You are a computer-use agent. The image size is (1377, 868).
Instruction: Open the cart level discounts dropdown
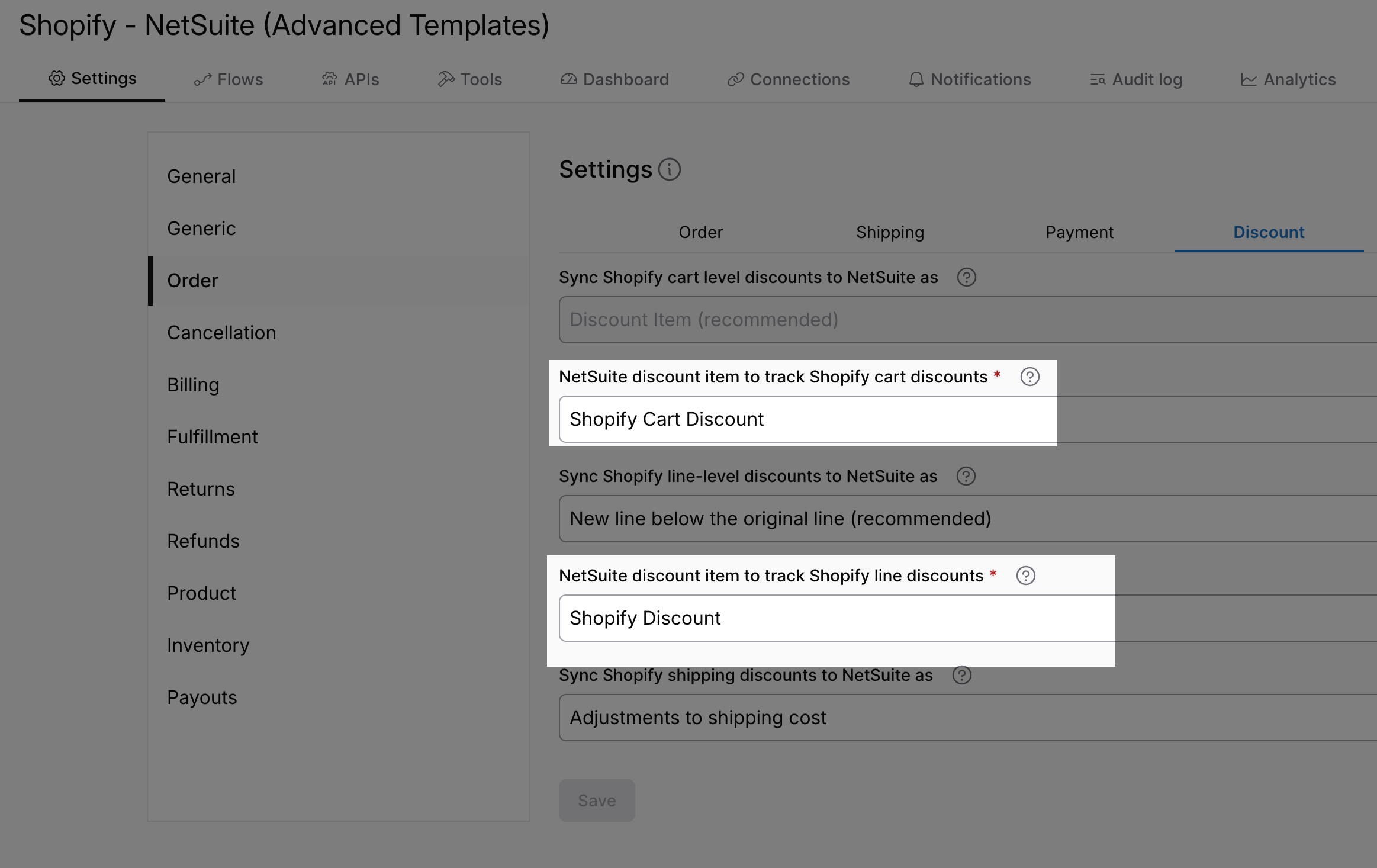coord(968,320)
